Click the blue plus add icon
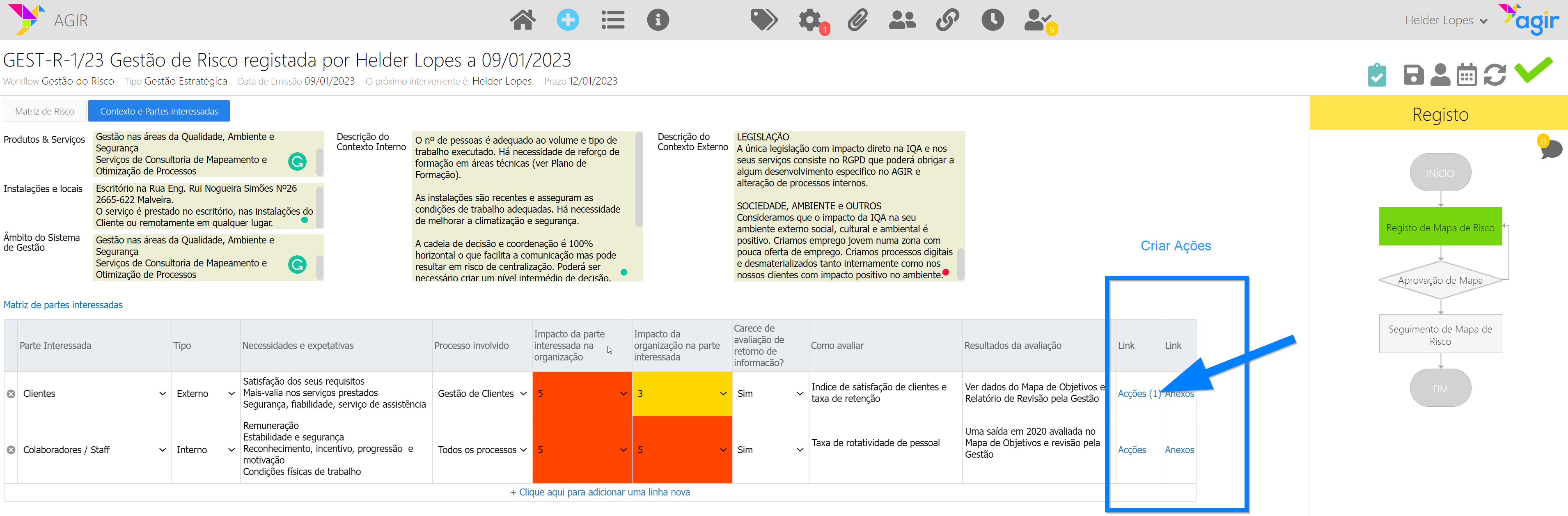 567,20
